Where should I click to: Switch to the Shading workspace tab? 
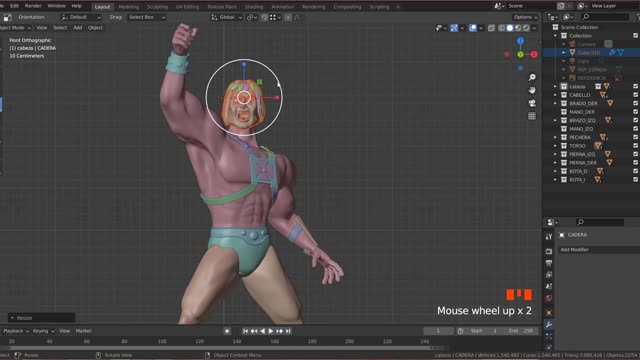coord(254,7)
